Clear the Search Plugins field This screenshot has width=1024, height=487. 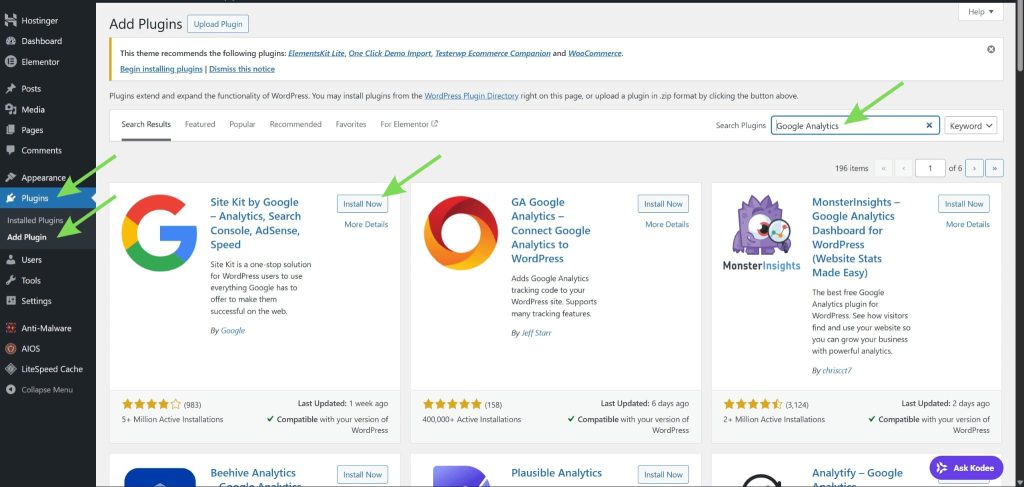tap(929, 125)
